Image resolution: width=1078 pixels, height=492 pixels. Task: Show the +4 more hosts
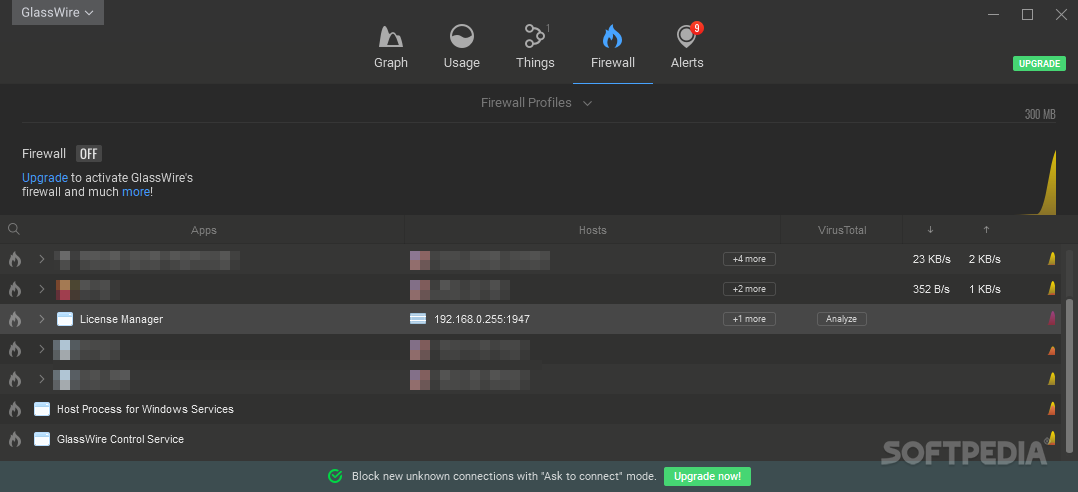pos(749,259)
